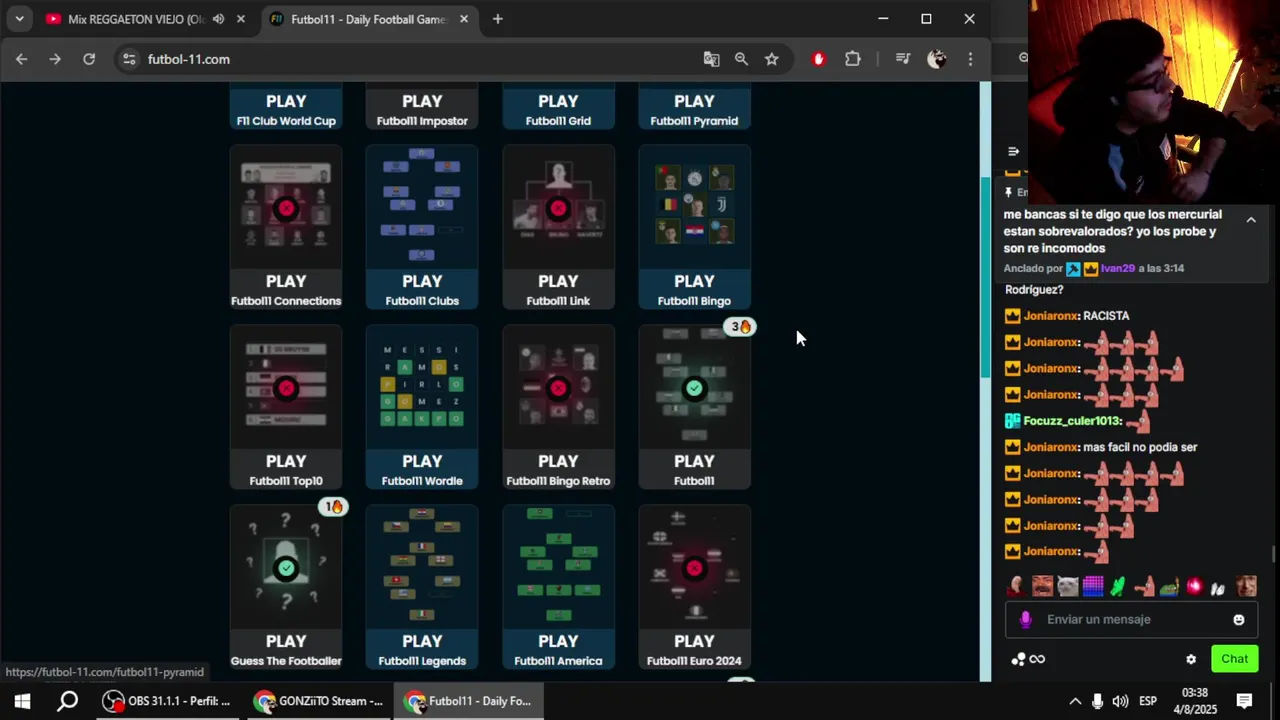Reload the futbol-11.com page
1280x720 pixels.
coord(89,59)
